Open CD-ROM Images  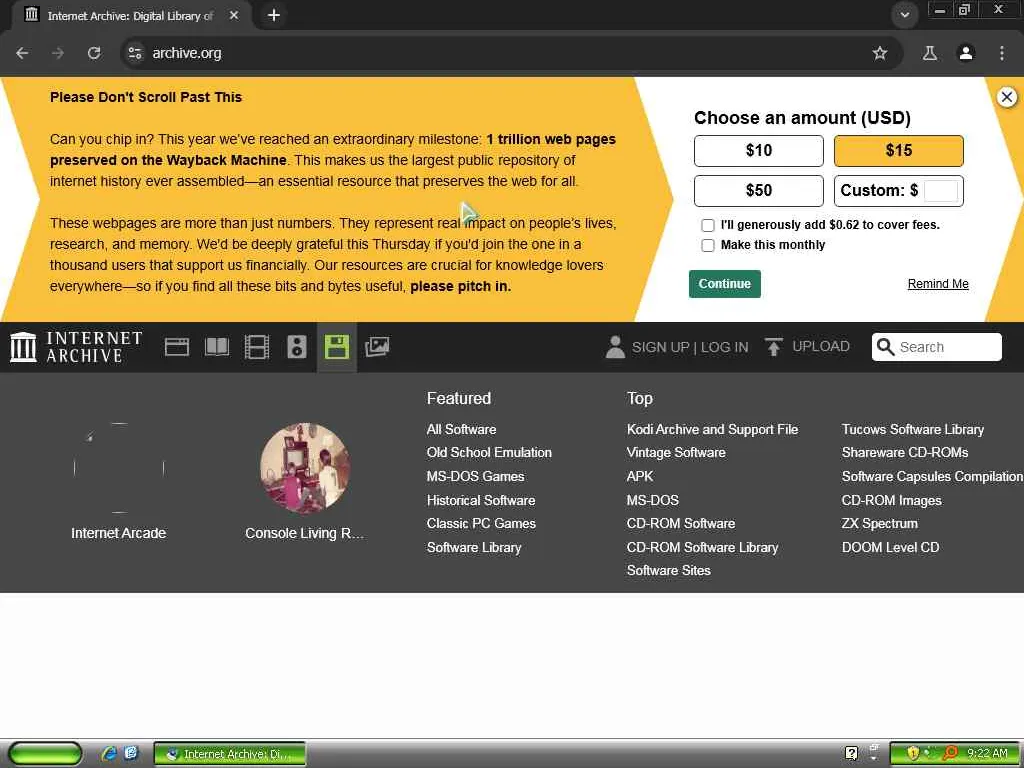[x=891, y=500]
